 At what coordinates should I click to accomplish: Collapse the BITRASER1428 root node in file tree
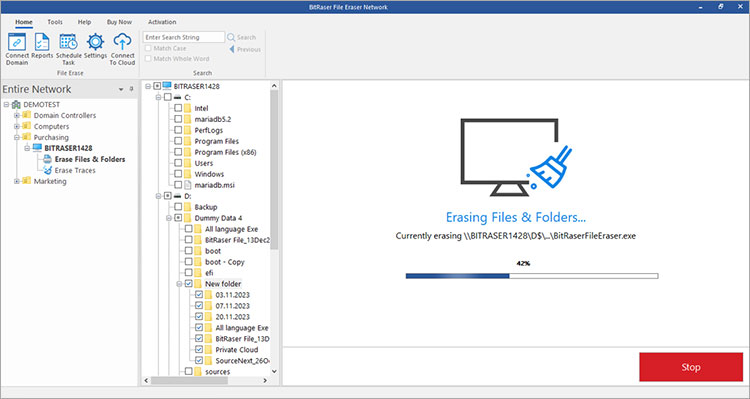click(x=148, y=86)
